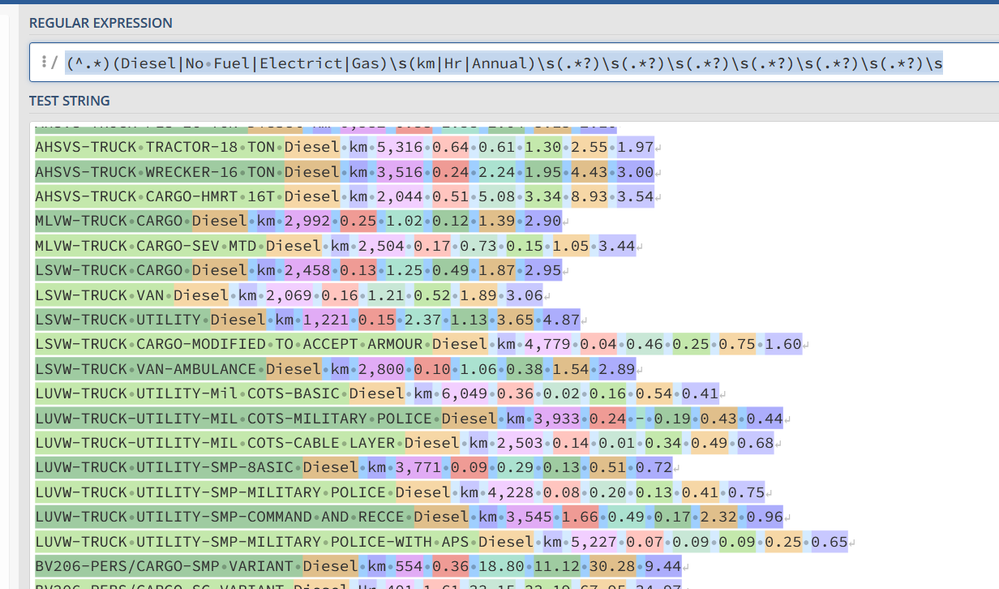Expand the REGULAR EXPRESSION section header
Viewport: 999px width, 589px height.
tap(102, 22)
